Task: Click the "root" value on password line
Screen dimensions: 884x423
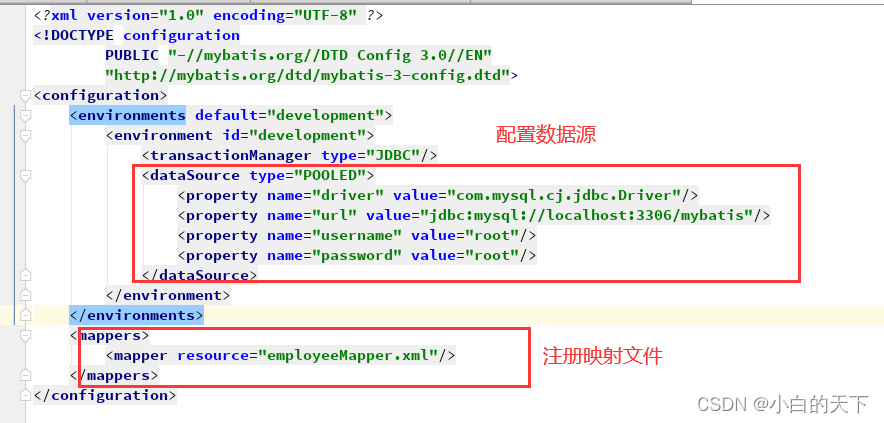Action: (492, 255)
